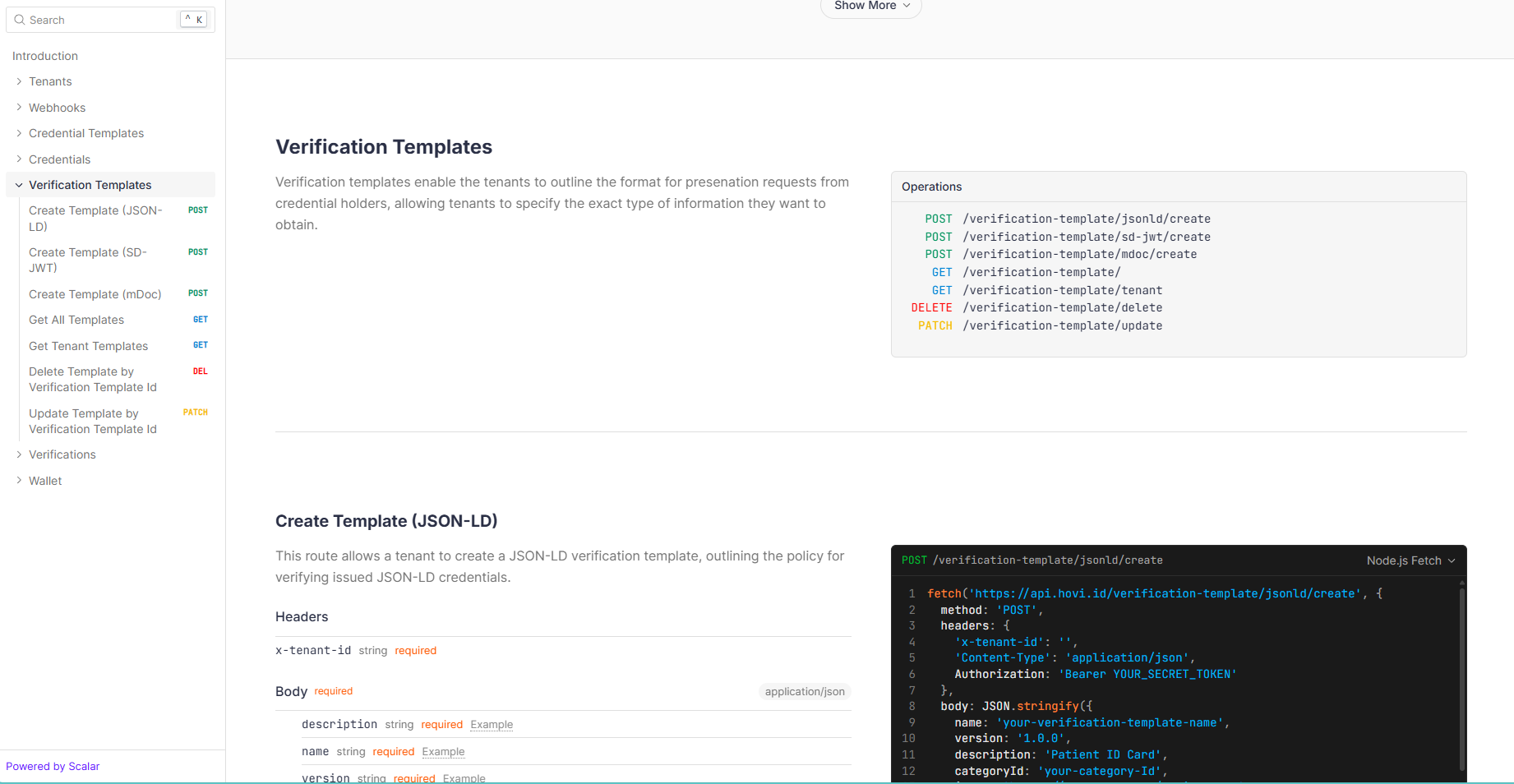Viewport: 1514px width, 784px height.
Task: Expand the Webhooks sidebar chevron
Action: (x=19, y=108)
